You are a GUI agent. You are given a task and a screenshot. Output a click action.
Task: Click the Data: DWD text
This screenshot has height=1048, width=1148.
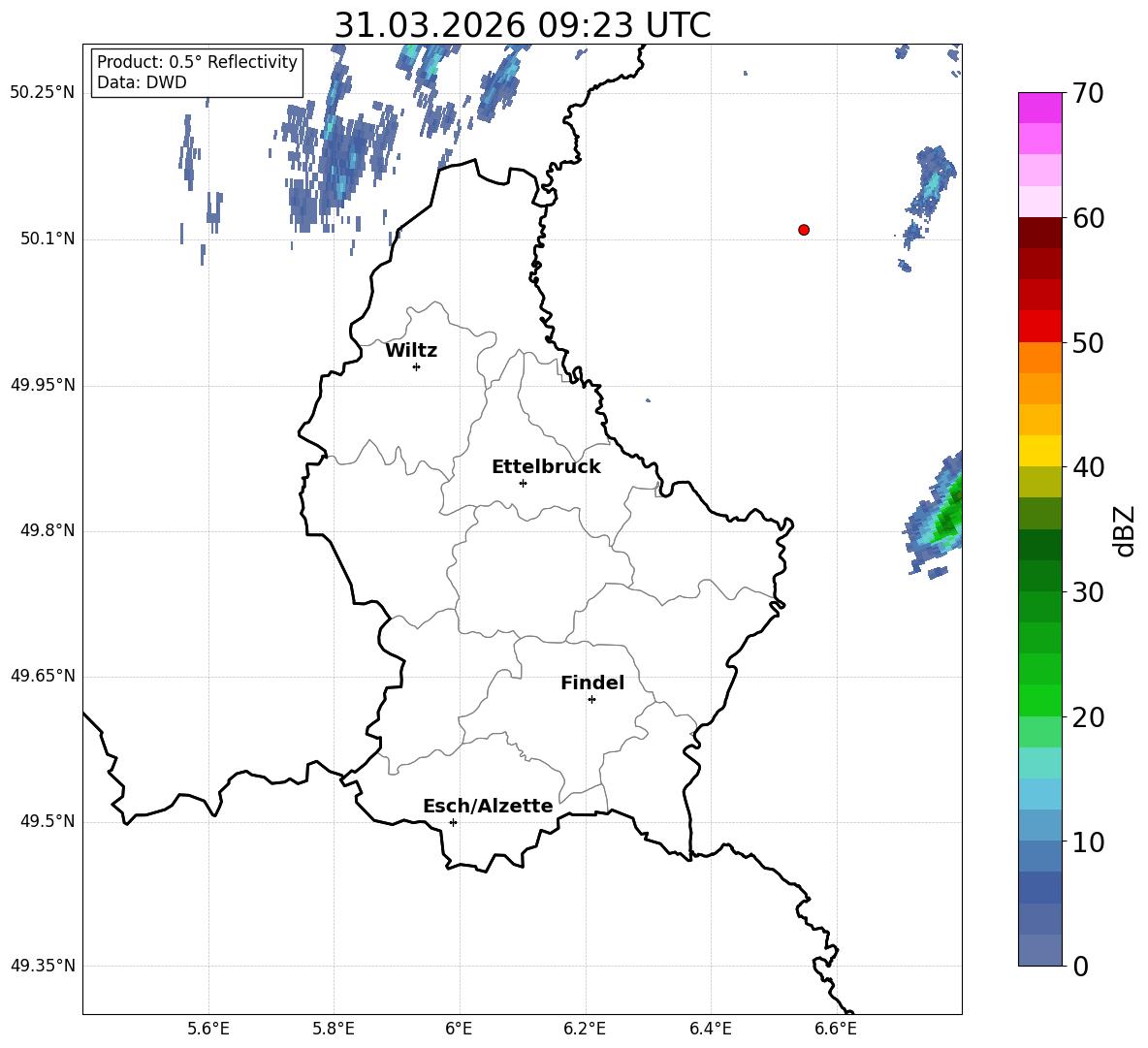coord(142,82)
